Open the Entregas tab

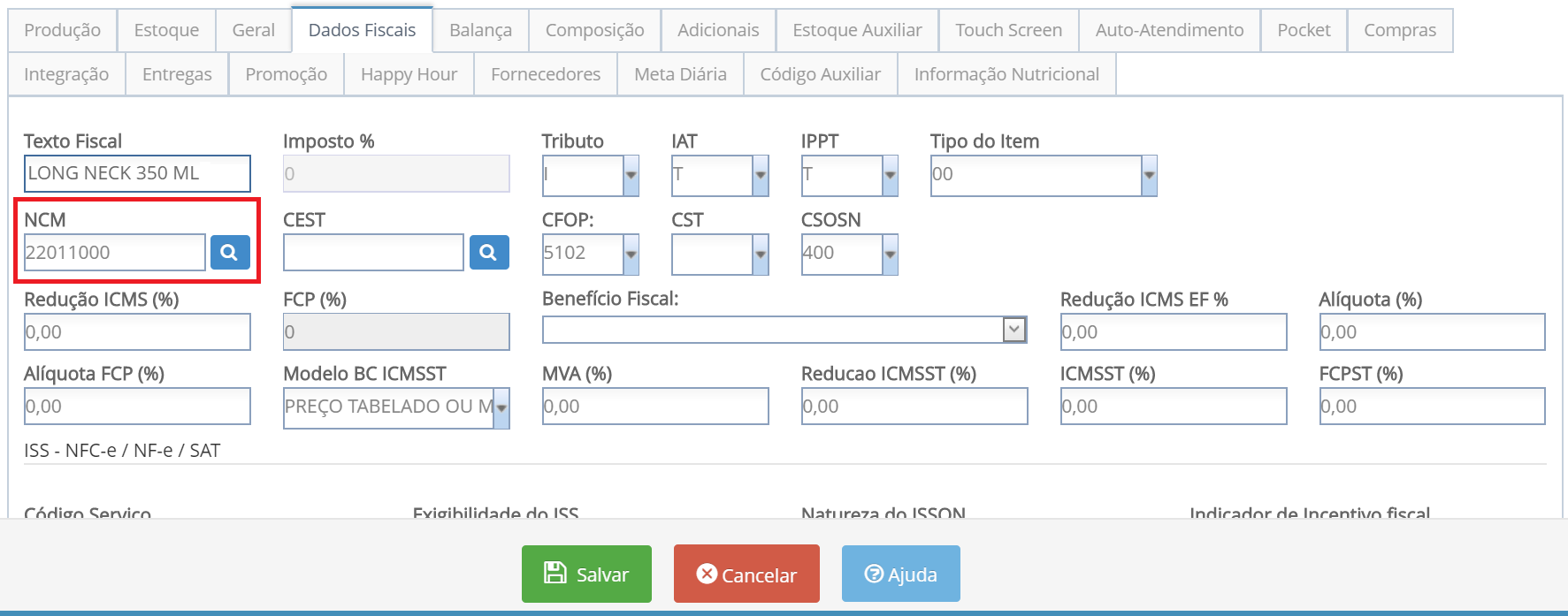pos(177,74)
